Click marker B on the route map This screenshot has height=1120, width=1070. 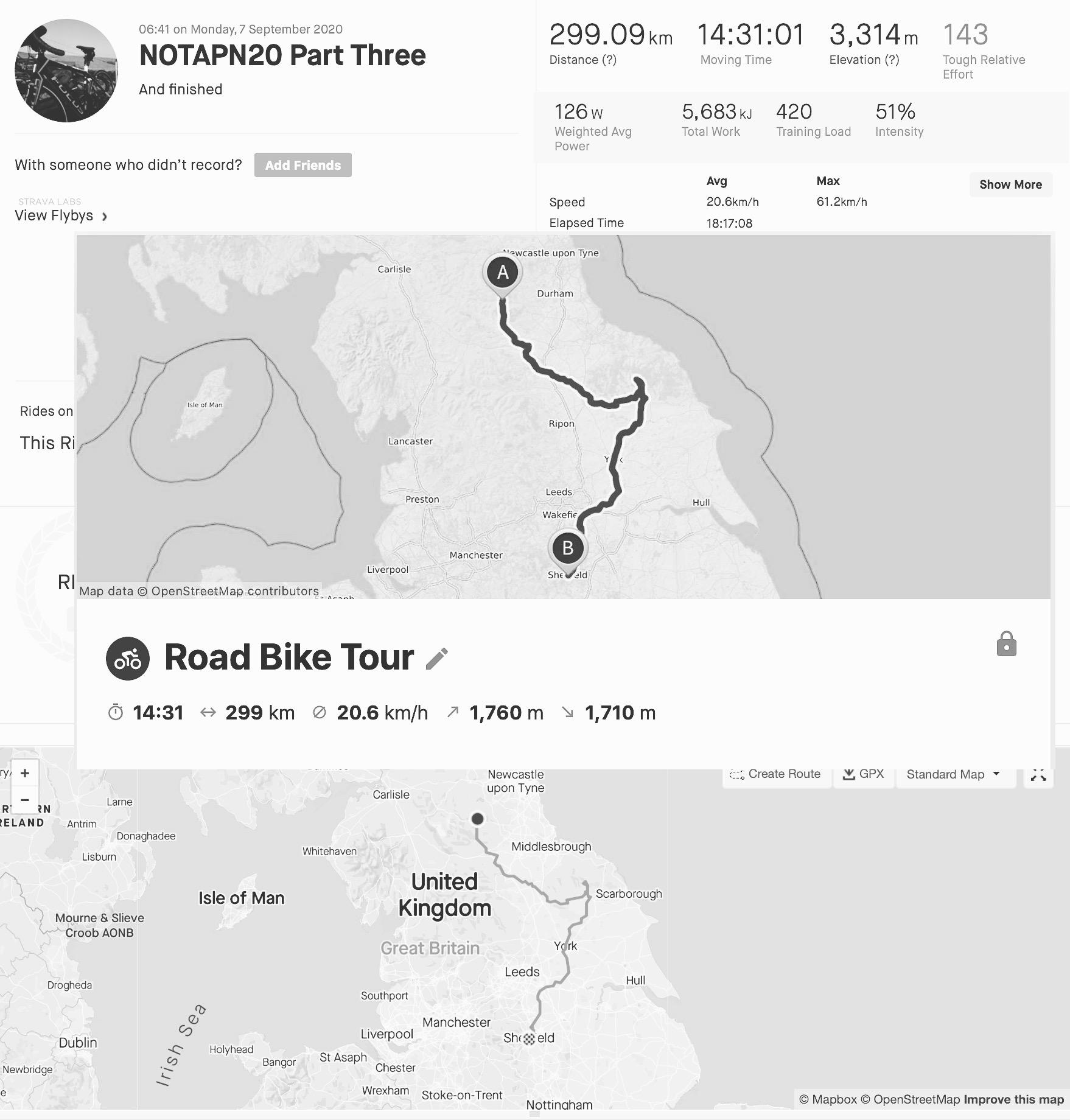pyautogui.click(x=568, y=548)
